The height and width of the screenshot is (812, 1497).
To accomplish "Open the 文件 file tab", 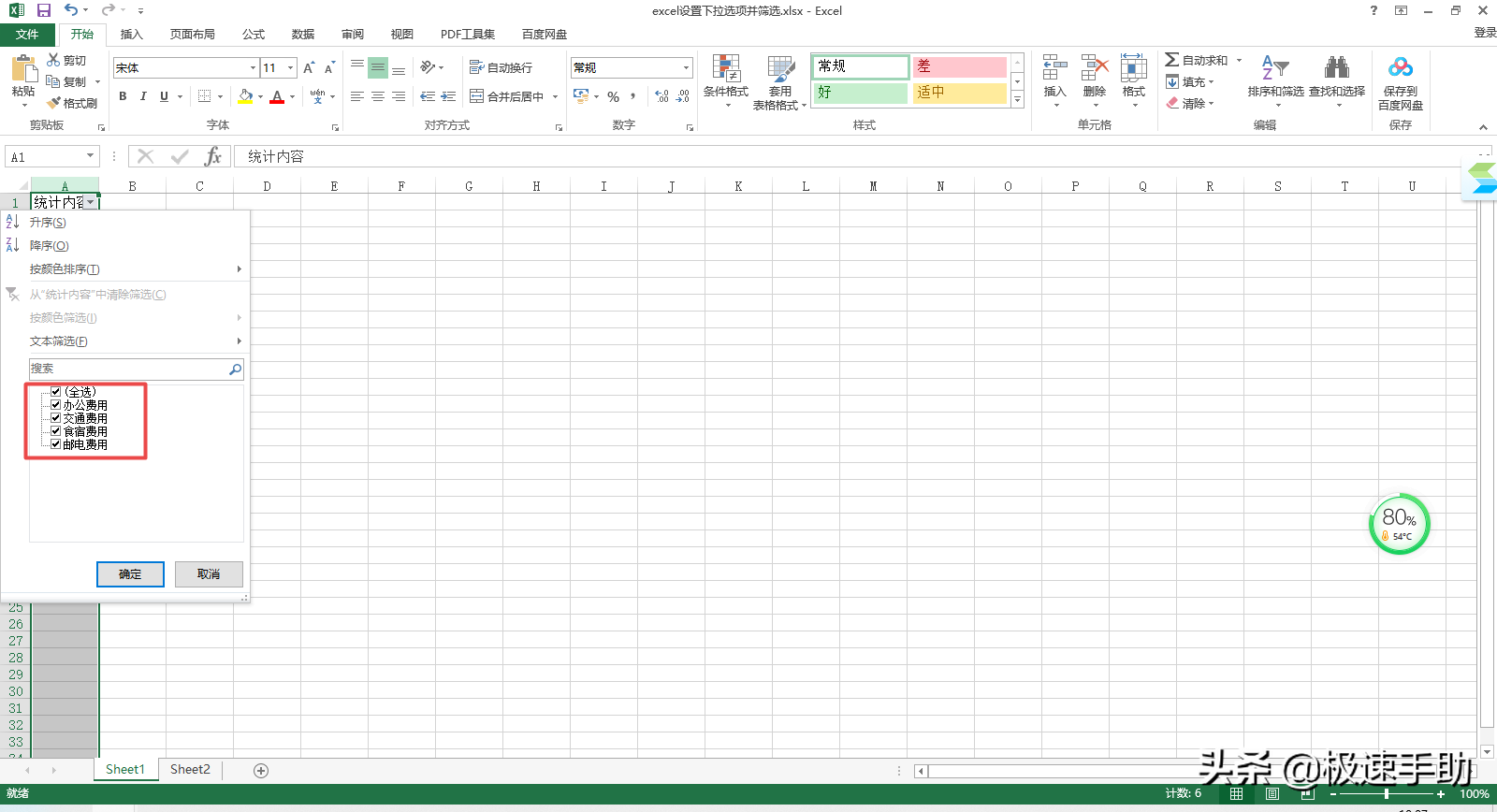I will pos(27,34).
